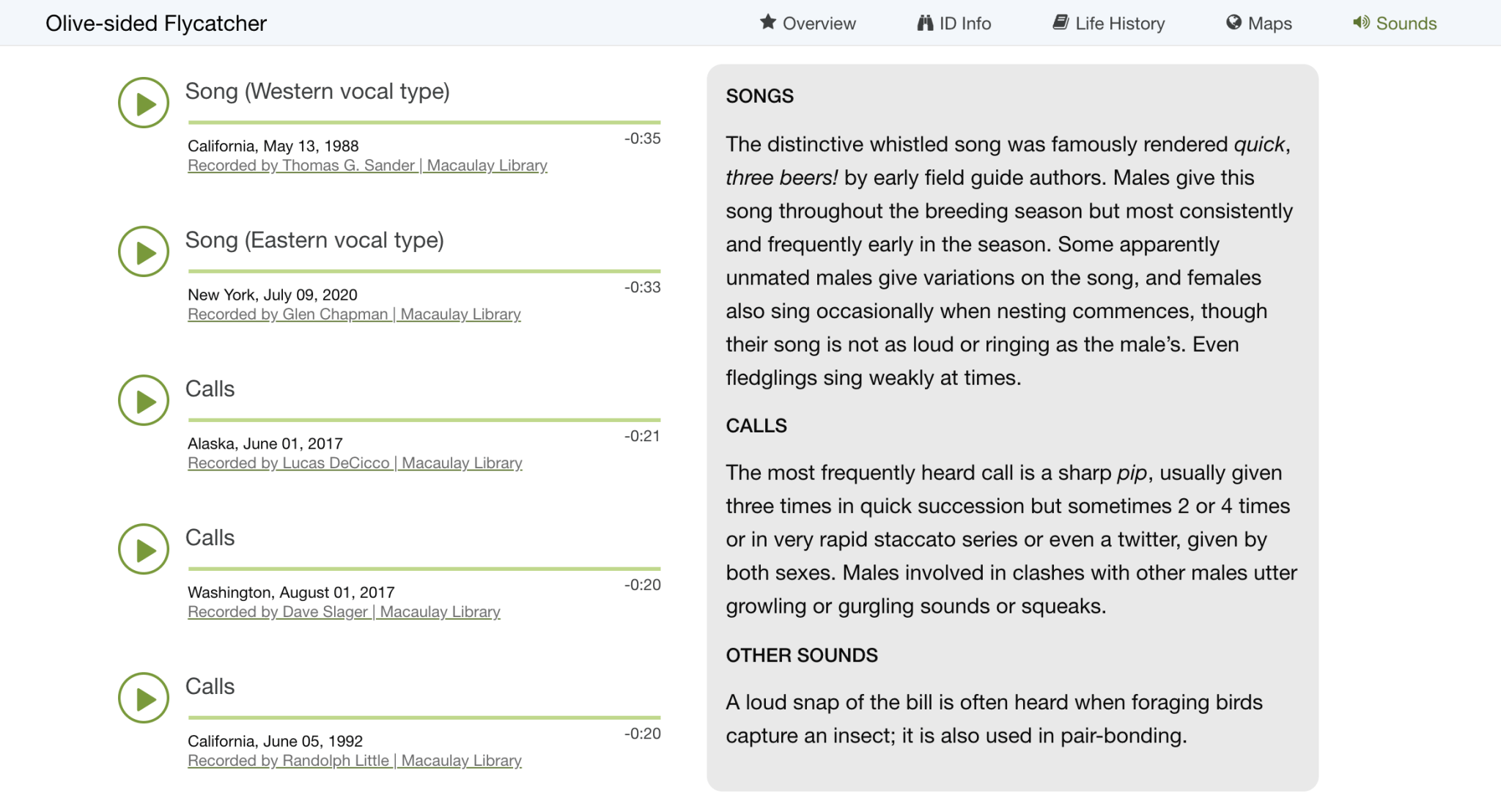The height and width of the screenshot is (812, 1501).
Task: Click the globe Maps icon
Action: coord(1234,23)
